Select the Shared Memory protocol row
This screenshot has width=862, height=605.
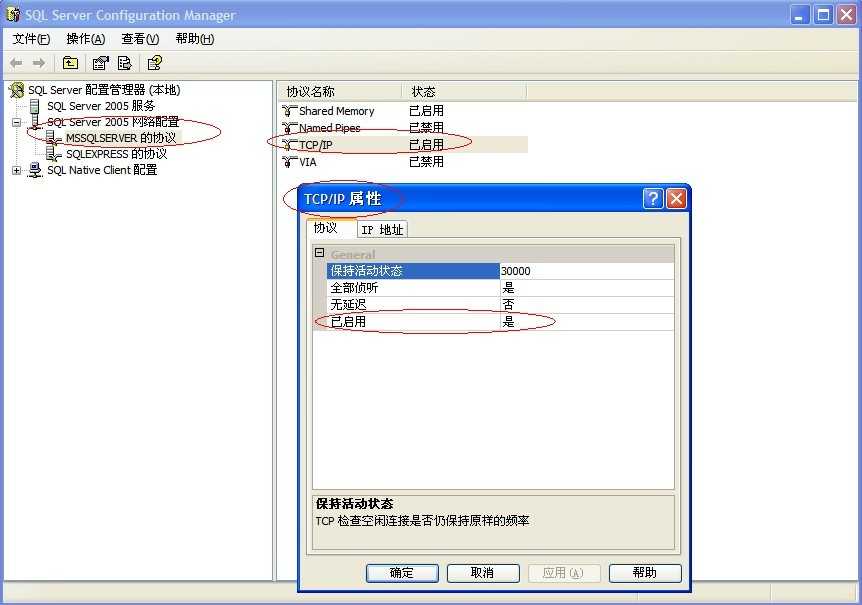(404, 111)
